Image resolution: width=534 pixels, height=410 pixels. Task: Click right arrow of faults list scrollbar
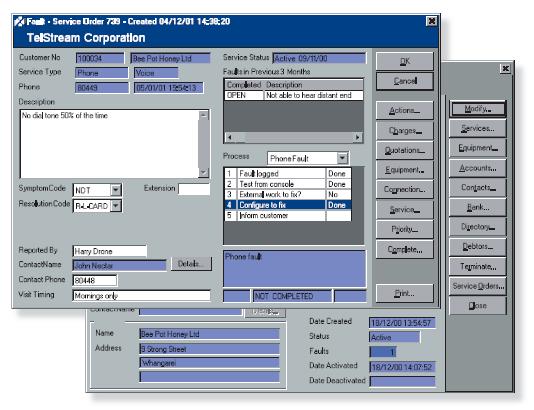click(358, 137)
